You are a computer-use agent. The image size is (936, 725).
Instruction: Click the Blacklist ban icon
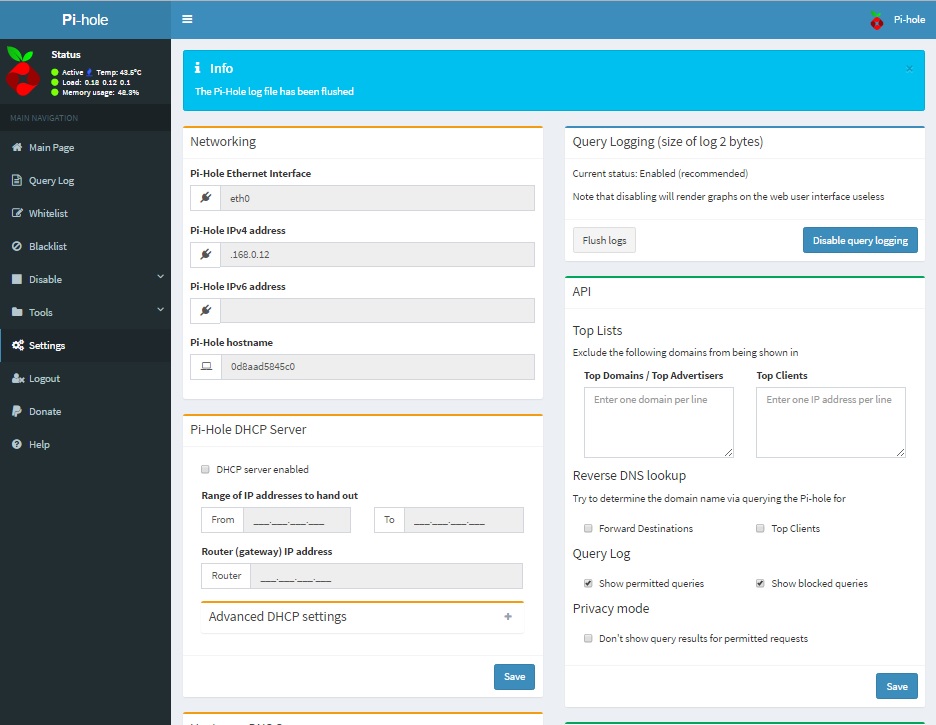[17, 246]
